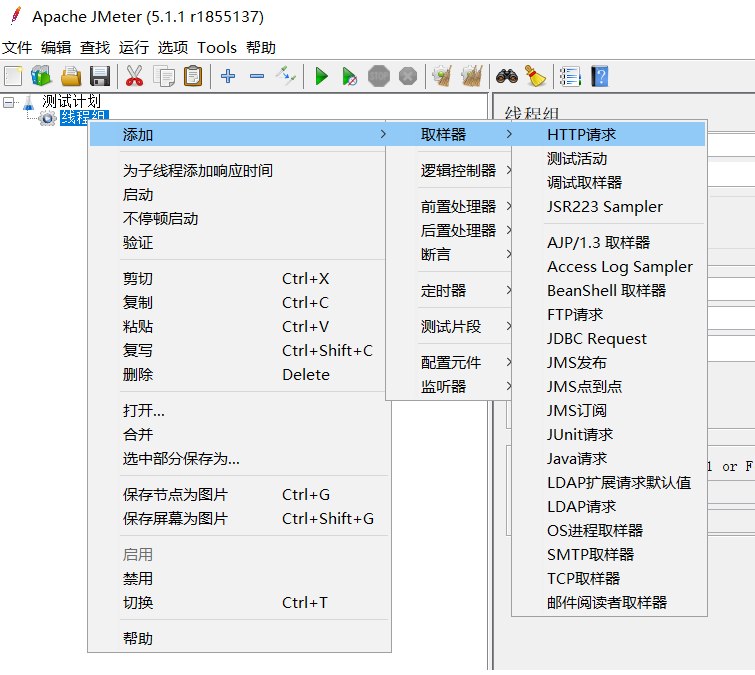The height and width of the screenshot is (675, 755).
Task: Collapse the 测试计划 tree node
Action: [x=8, y=102]
